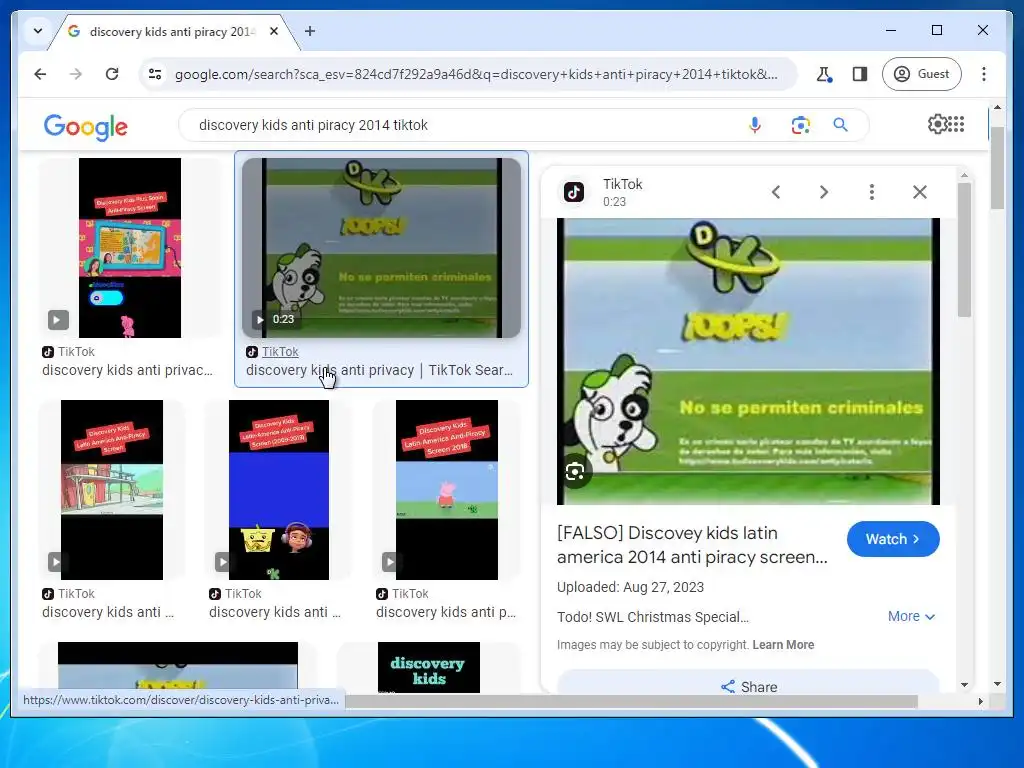Open '[FALSO] Discovey kids latin america' title
The height and width of the screenshot is (768, 1024).
(692, 545)
